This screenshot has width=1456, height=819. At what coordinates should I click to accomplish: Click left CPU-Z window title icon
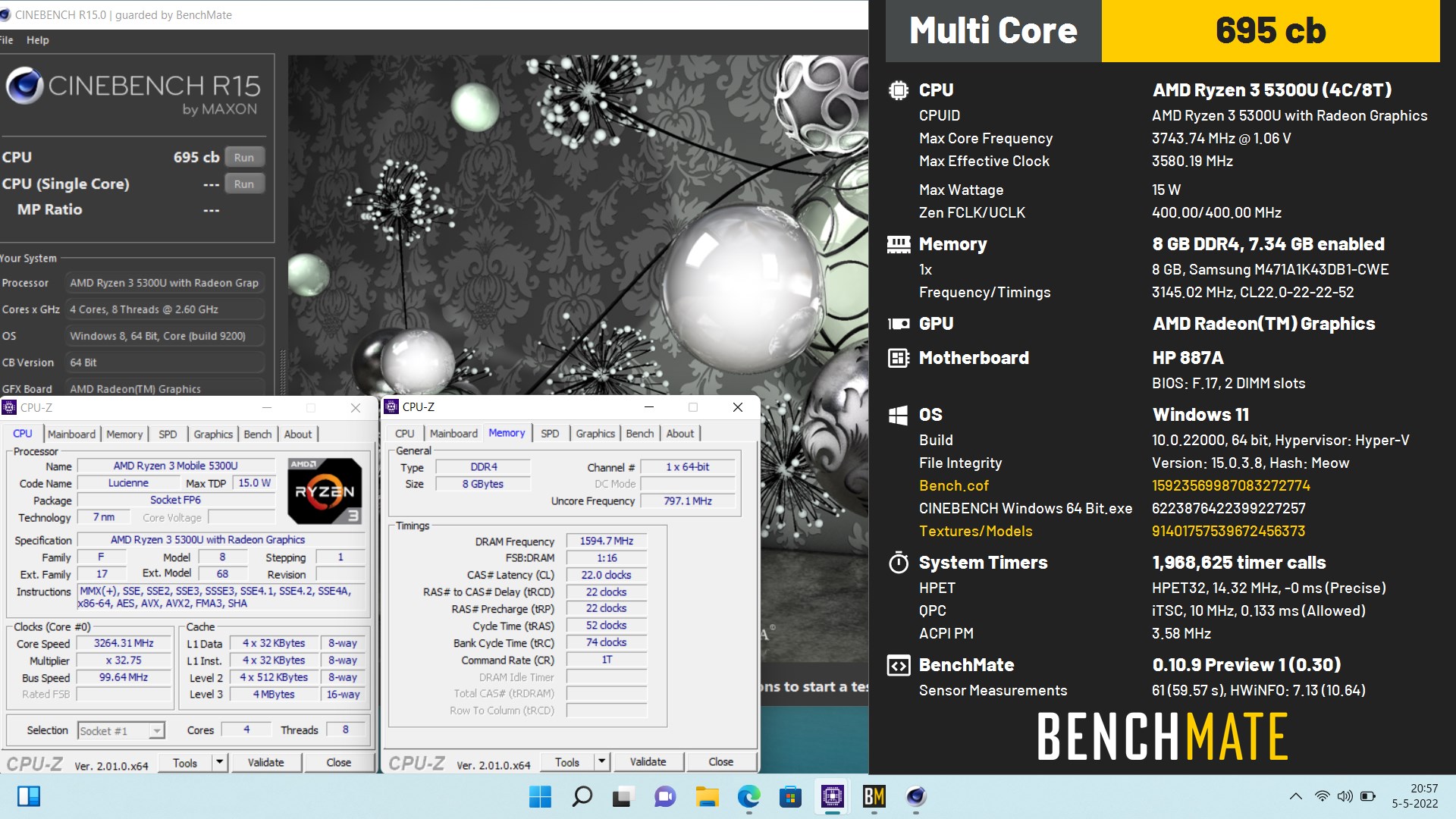[x=9, y=407]
